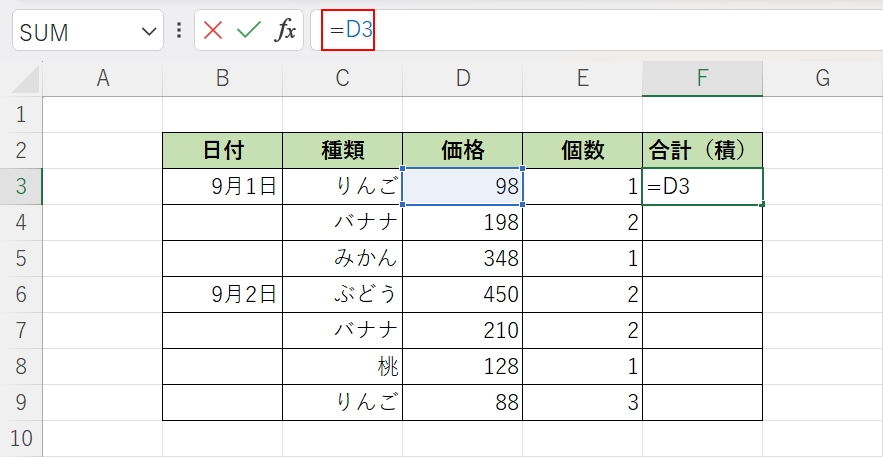This screenshot has height=457, width=883.
Task: Open Insert Function fx dialog
Action: (x=286, y=31)
